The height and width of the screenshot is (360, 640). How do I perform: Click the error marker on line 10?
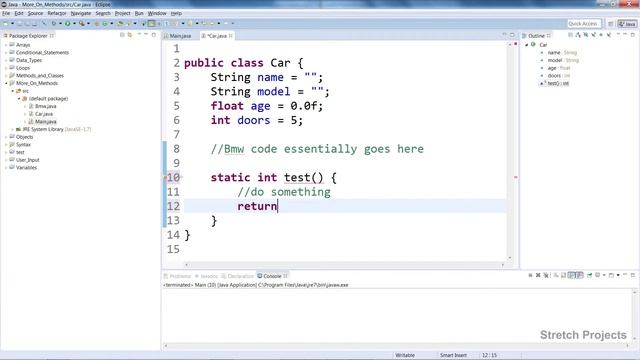[x=165, y=178]
